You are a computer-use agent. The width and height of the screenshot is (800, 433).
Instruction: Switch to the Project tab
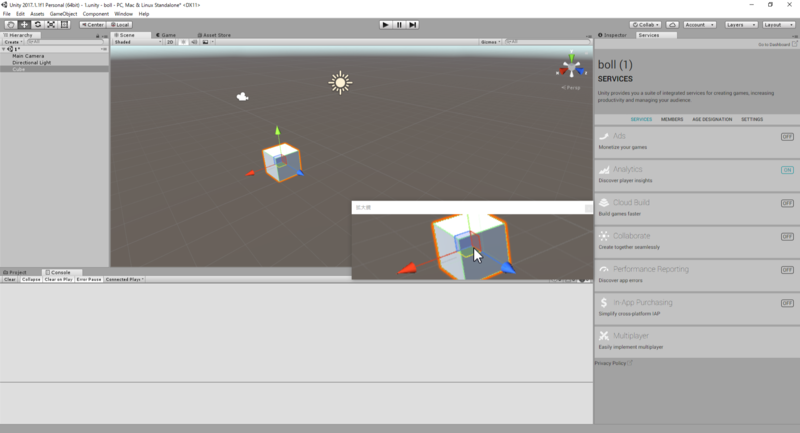pyautogui.click(x=15, y=272)
